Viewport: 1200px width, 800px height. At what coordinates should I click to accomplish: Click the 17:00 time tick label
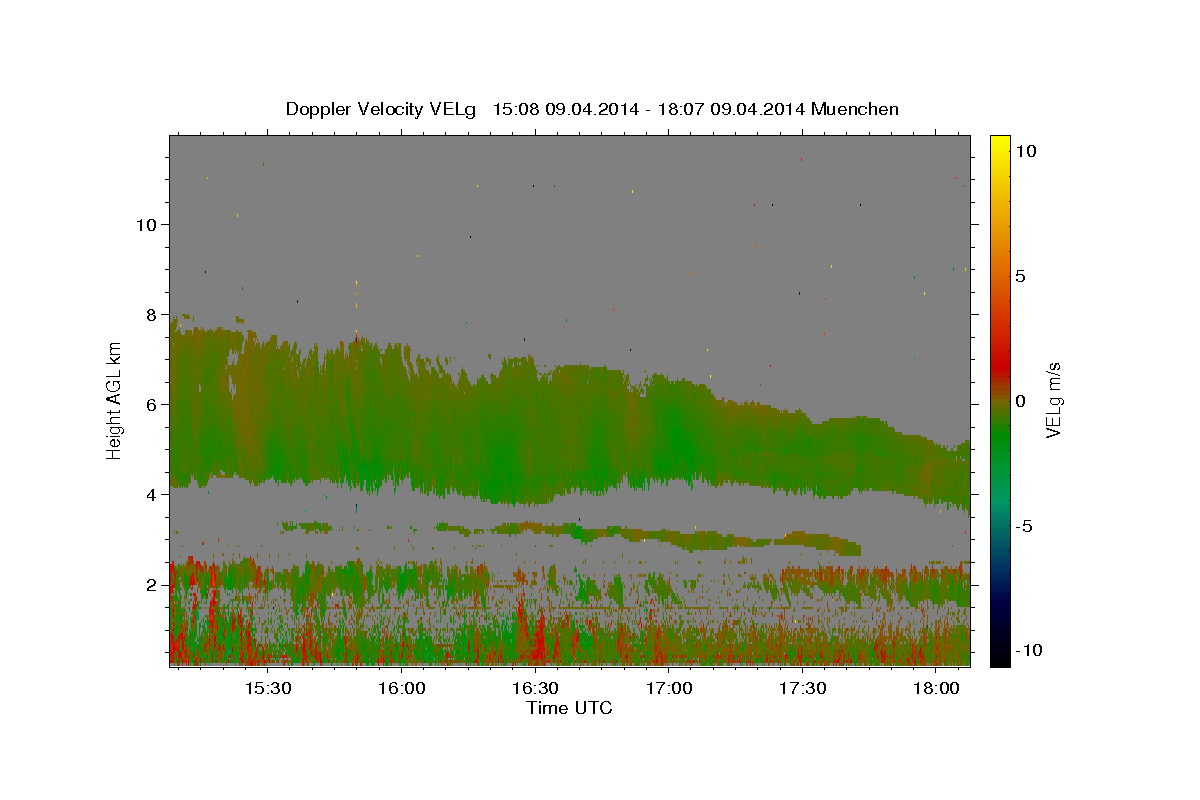pos(669,689)
